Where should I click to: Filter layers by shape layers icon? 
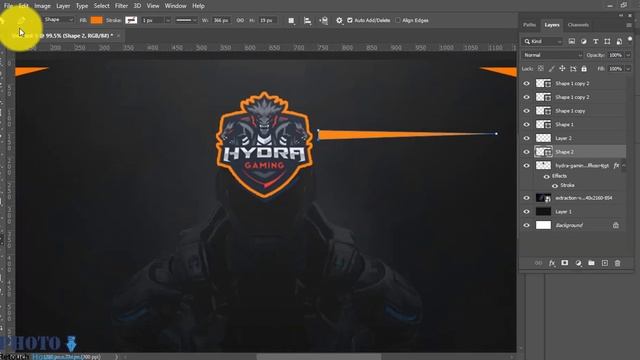point(607,41)
